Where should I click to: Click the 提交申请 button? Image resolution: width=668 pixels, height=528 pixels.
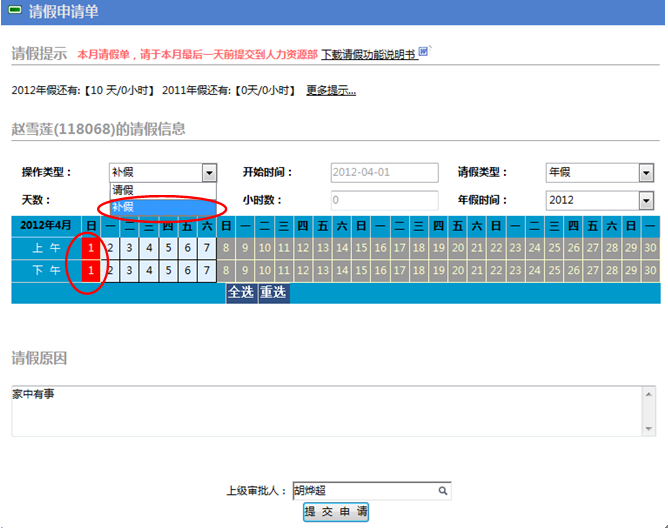pyautogui.click(x=336, y=512)
